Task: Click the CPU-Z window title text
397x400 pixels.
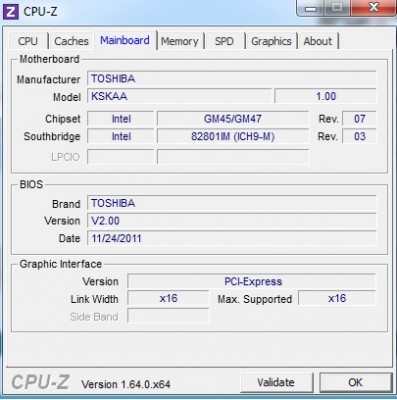Action: pyautogui.click(x=40, y=12)
